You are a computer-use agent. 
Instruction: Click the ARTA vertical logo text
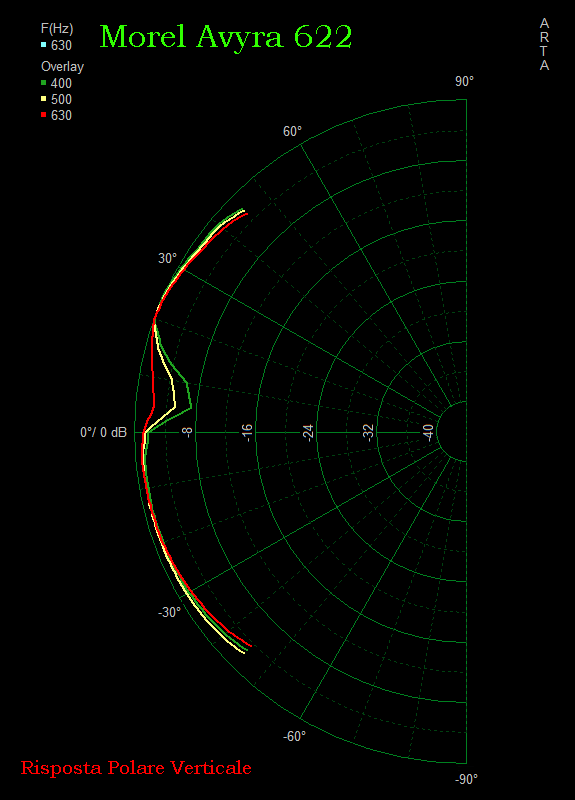click(x=544, y=44)
